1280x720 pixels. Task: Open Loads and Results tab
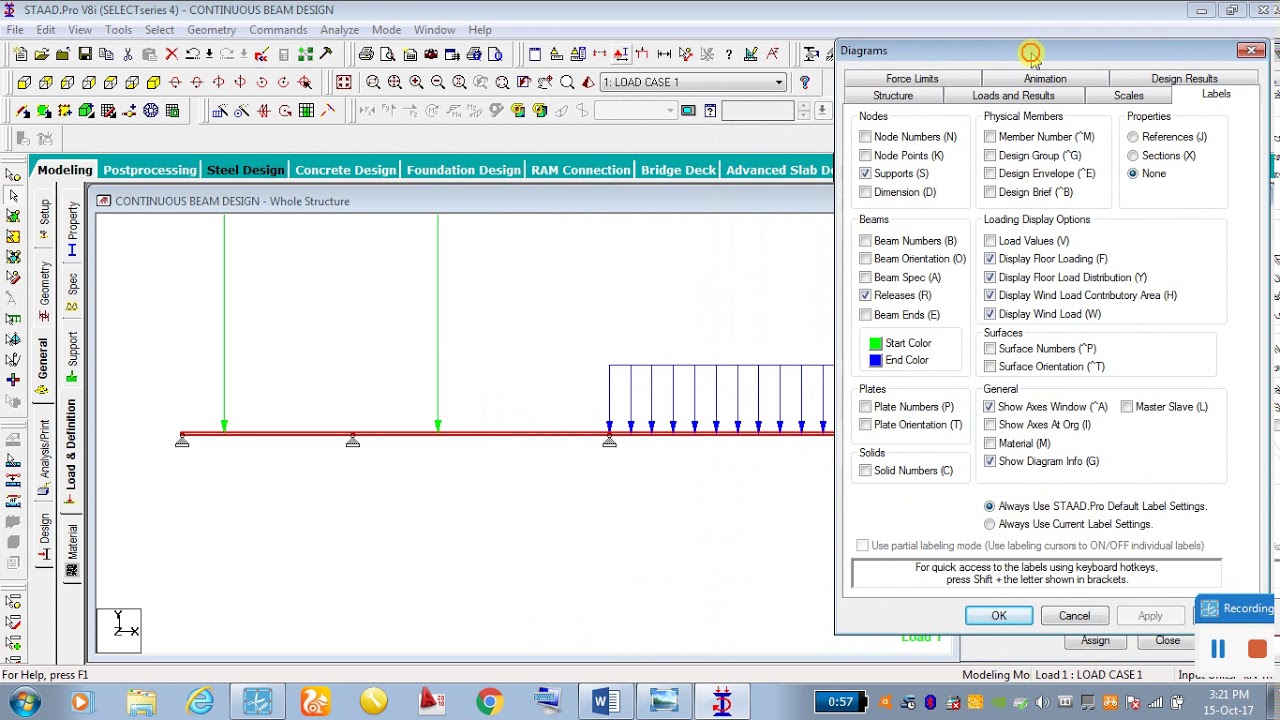(1013, 96)
